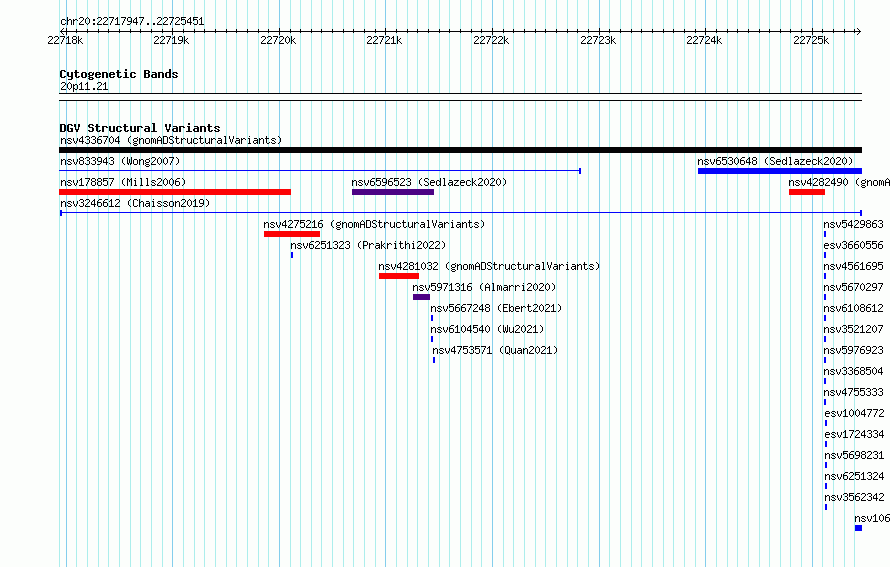Screen dimensions: 890x567
Task: Click the nsv3368504 variant label
Action: pos(854,371)
